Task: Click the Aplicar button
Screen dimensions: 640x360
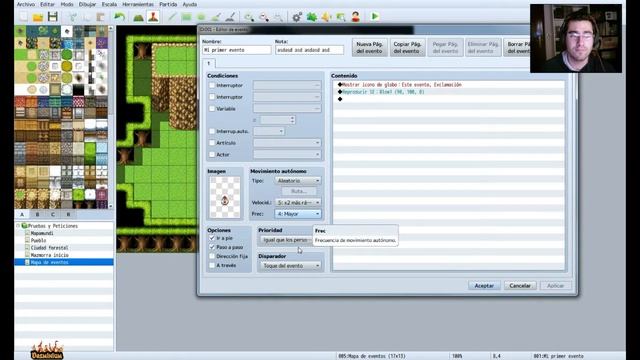Action: coord(556,286)
